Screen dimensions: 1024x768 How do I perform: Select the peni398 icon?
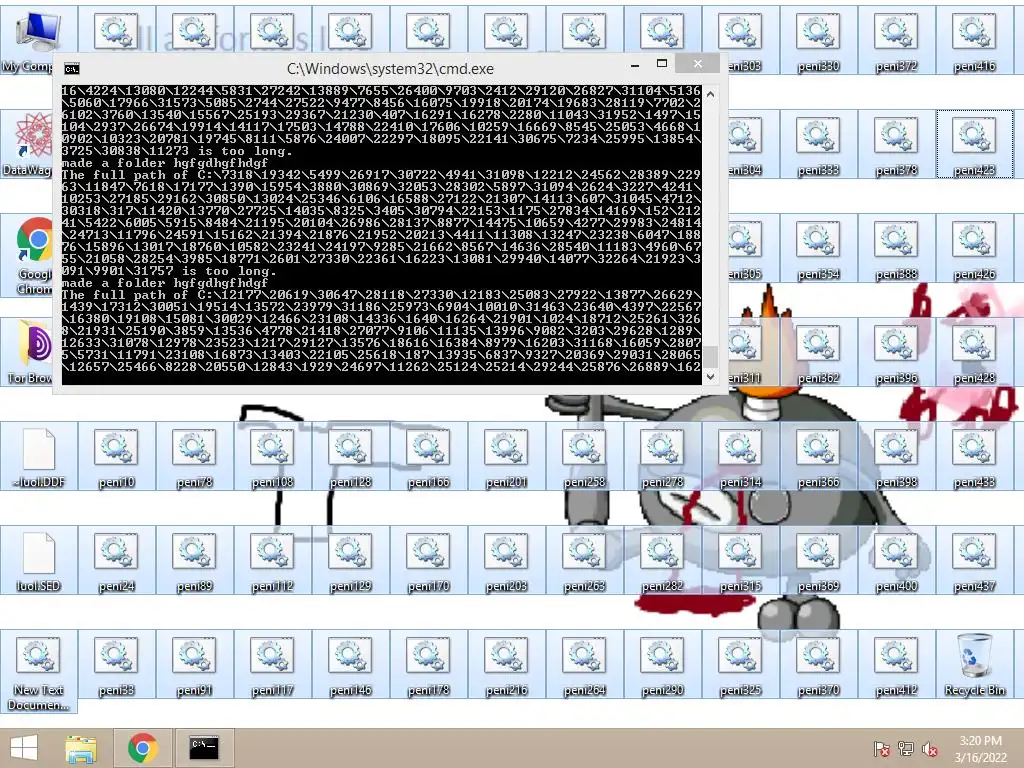pyautogui.click(x=897, y=457)
